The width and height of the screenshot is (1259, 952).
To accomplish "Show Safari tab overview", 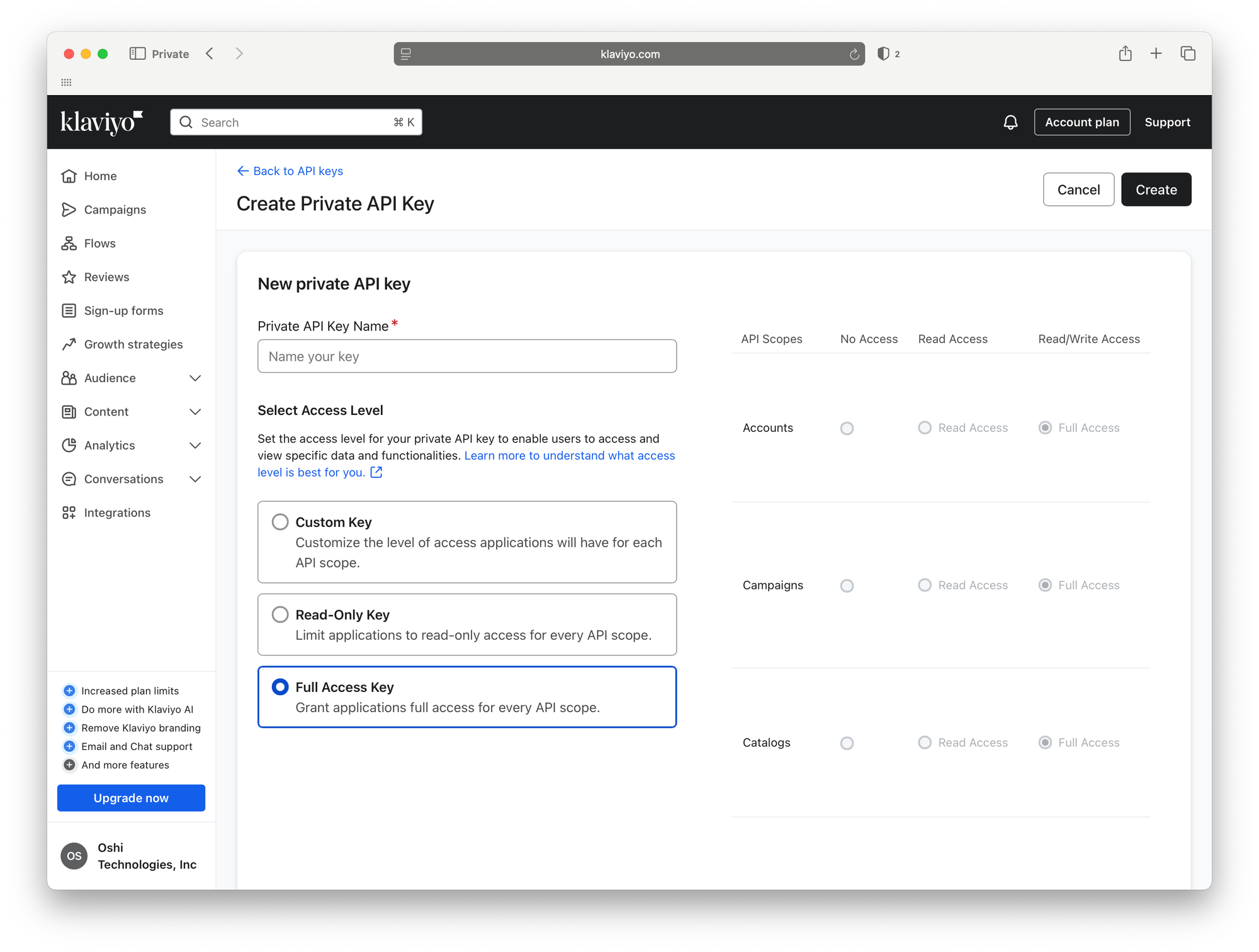I will [x=1188, y=54].
